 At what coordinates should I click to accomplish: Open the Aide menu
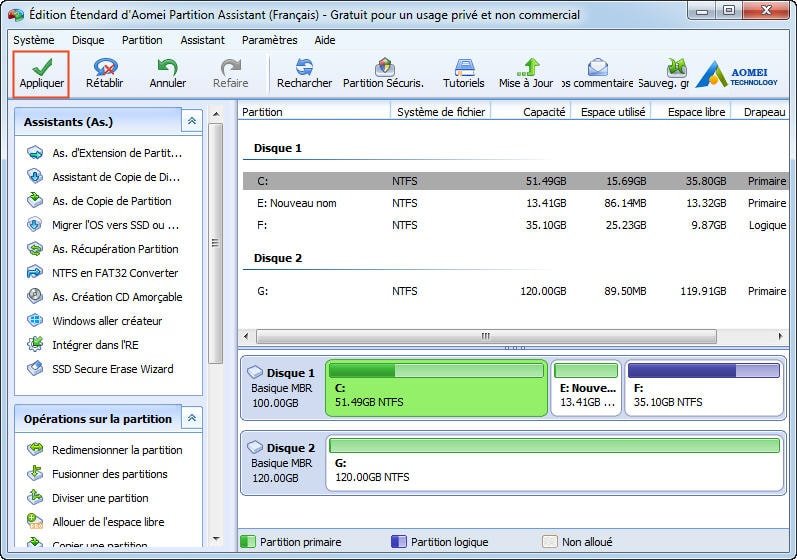coord(325,40)
